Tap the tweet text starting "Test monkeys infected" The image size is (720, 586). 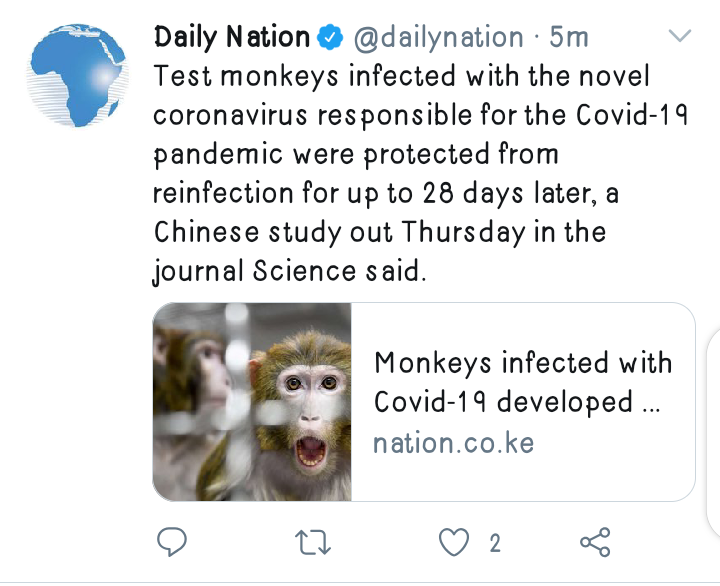click(x=400, y=76)
